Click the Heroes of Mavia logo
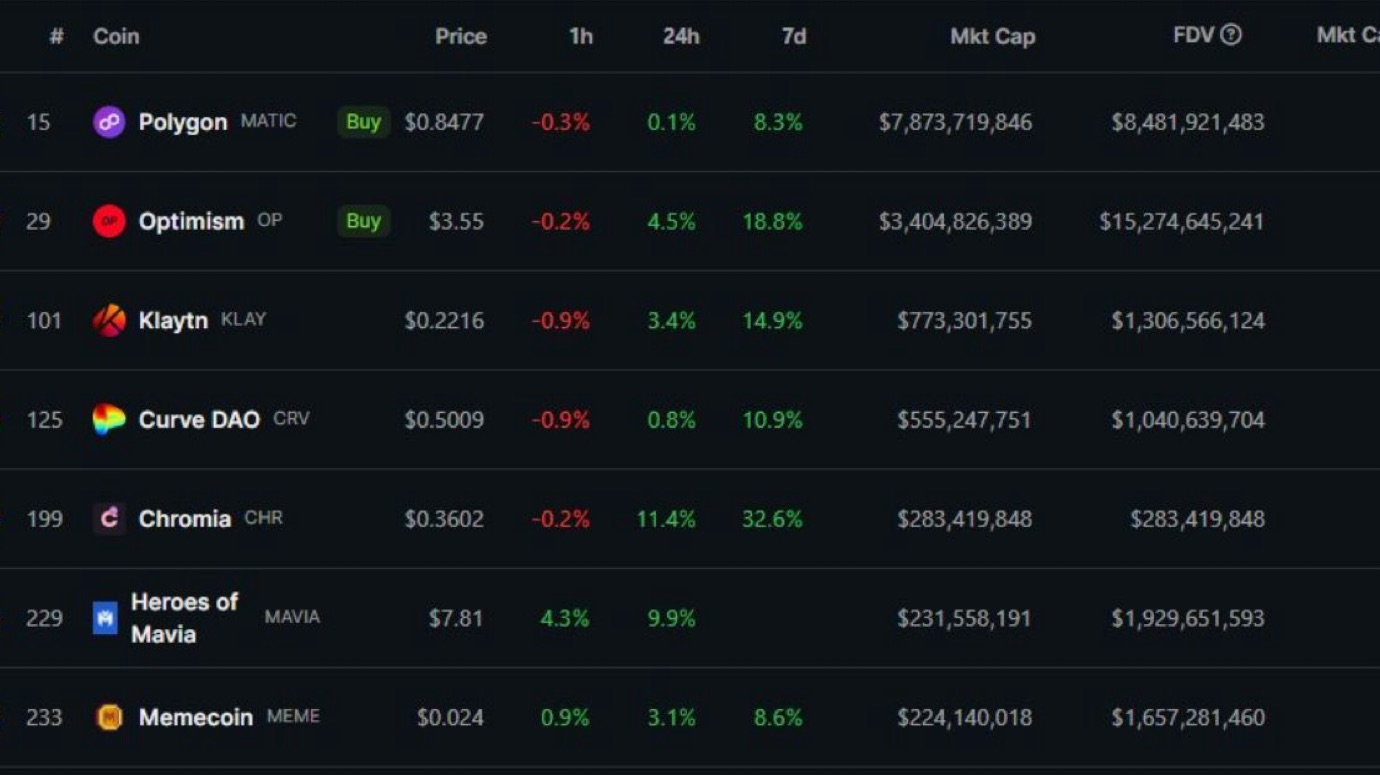Viewport: 1380px width, 775px height. coord(105,618)
